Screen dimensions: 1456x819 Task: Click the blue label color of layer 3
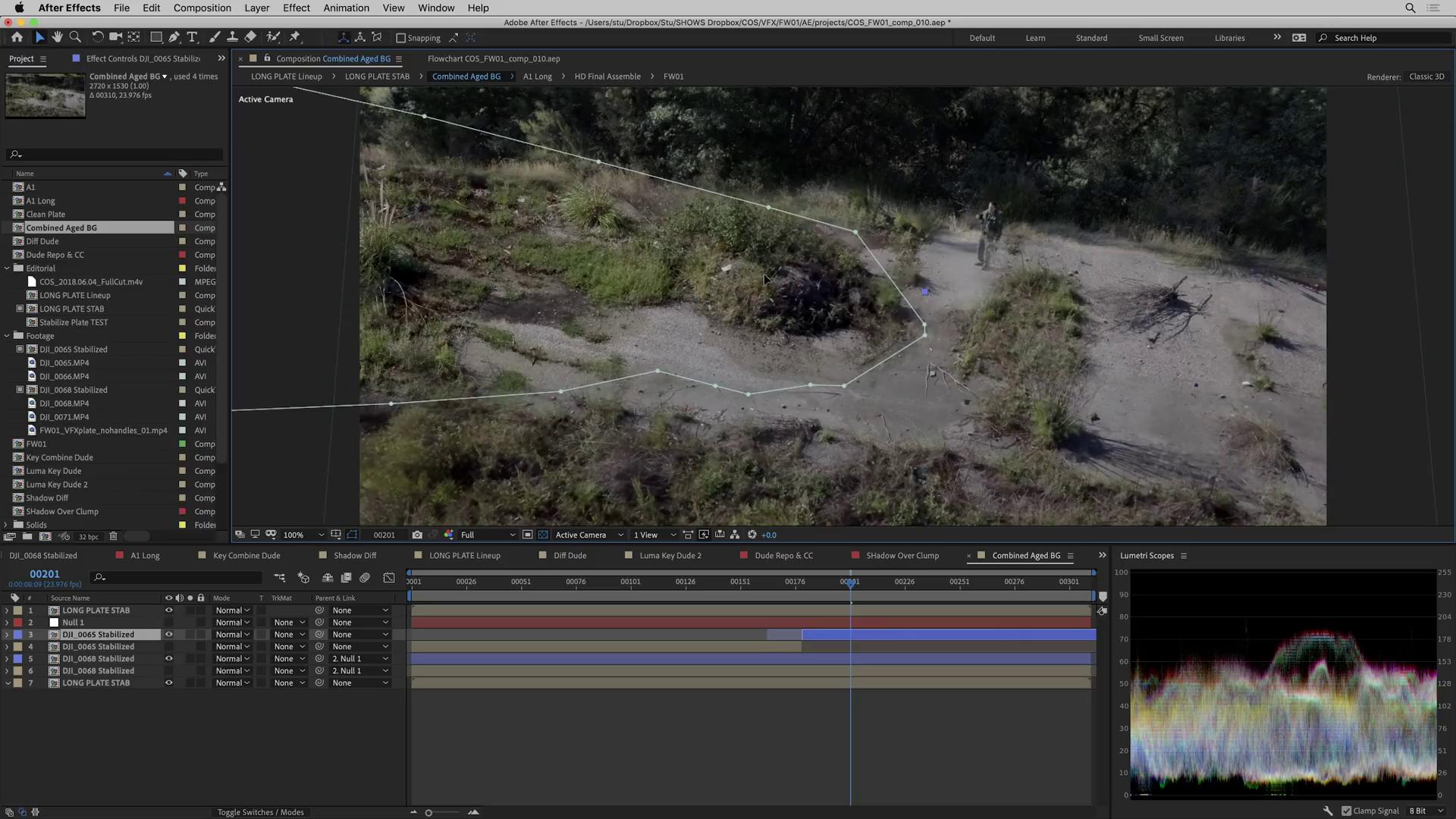pos(17,635)
